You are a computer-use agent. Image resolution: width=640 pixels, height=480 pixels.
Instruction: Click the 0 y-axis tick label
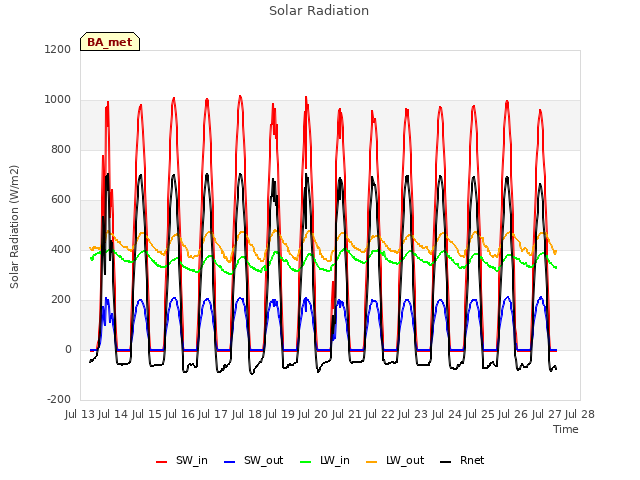(68, 350)
